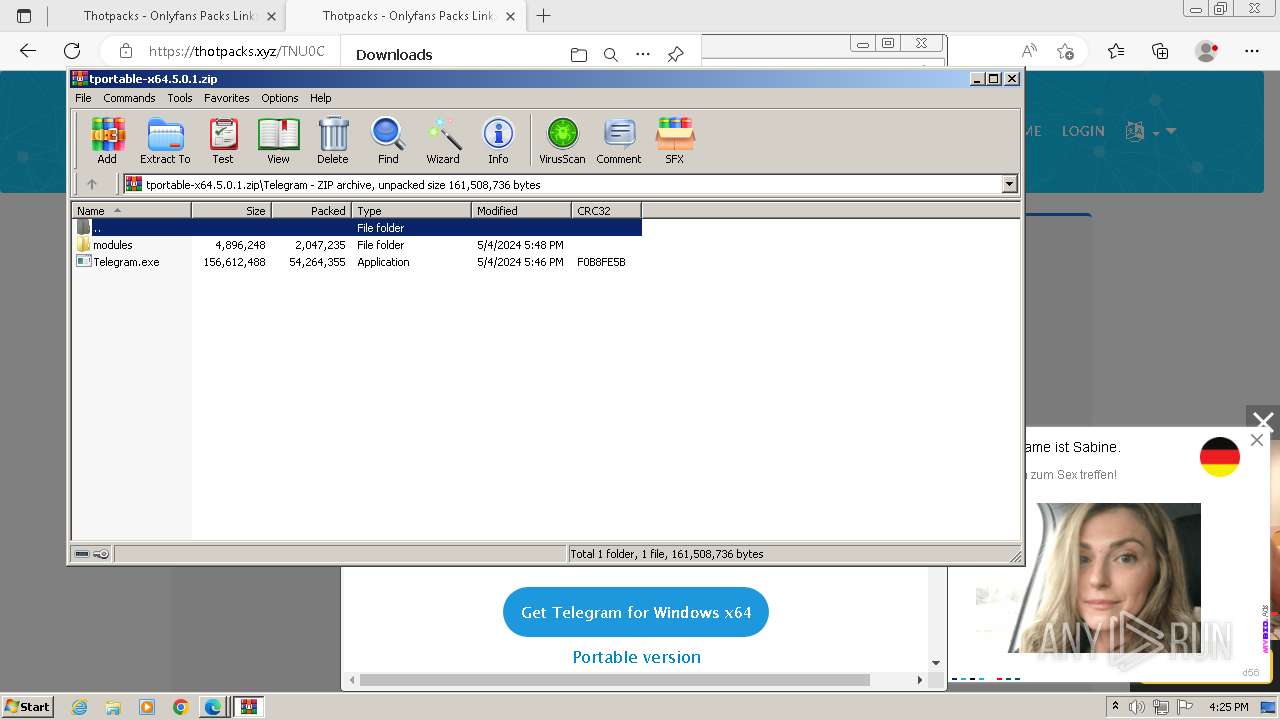Click the F0B8FE5B CRC32 value
The height and width of the screenshot is (720, 1280).
tap(601, 262)
